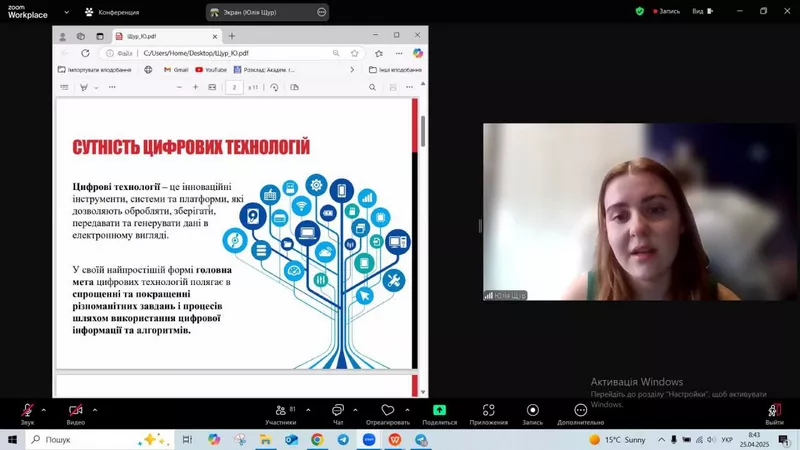Open the Отреагировать reactions button
Screen dimensions: 800x450
pos(388,414)
